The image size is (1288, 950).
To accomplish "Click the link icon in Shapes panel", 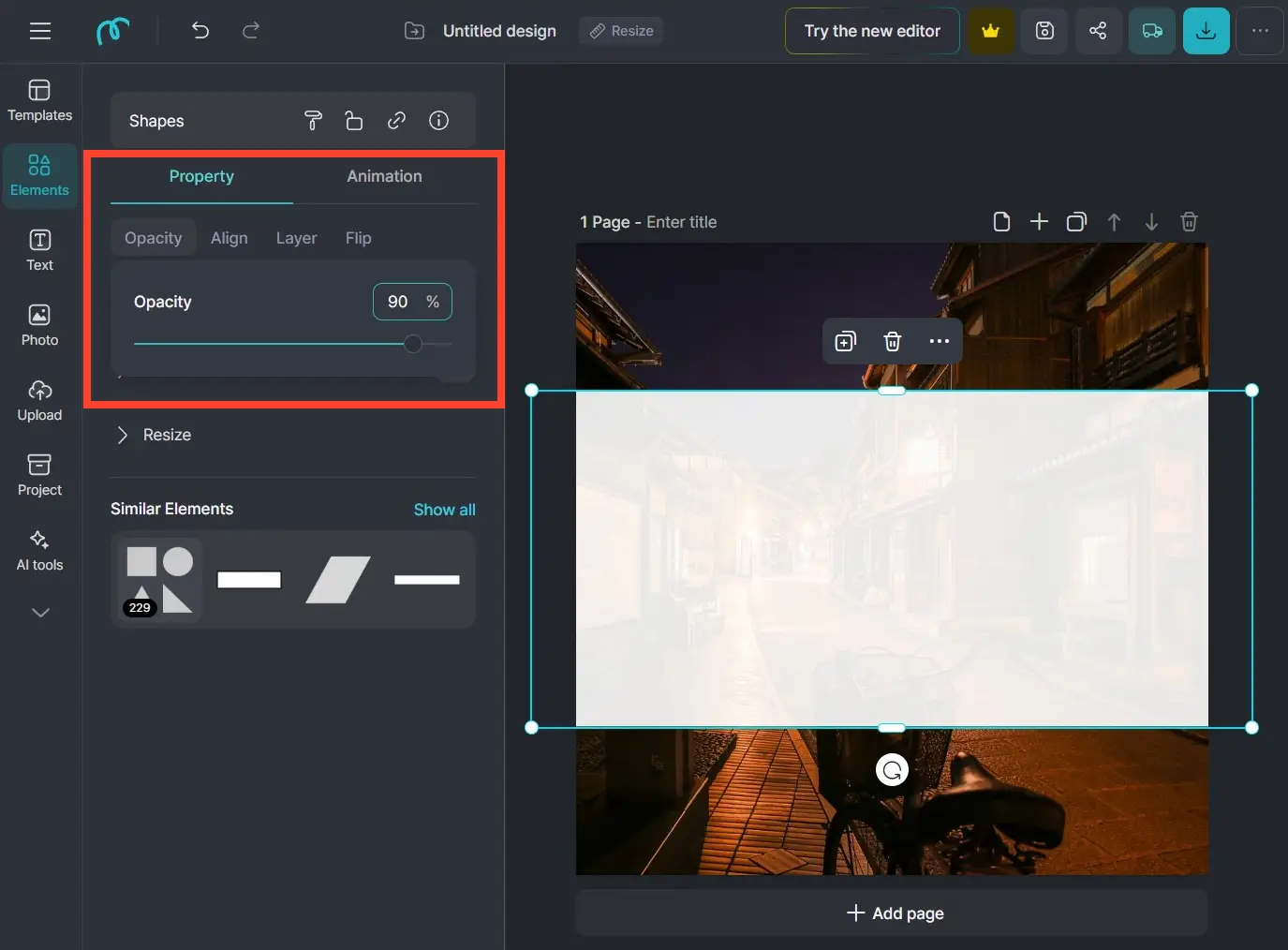I will (x=396, y=121).
